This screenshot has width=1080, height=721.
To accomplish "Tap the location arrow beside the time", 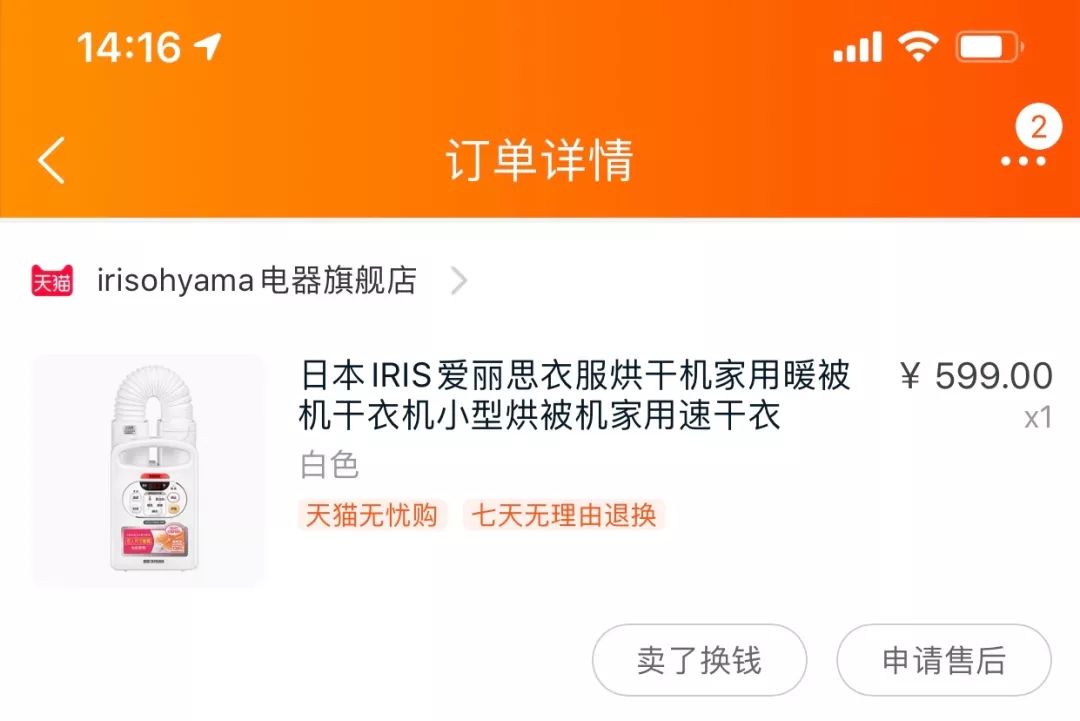I will point(207,47).
